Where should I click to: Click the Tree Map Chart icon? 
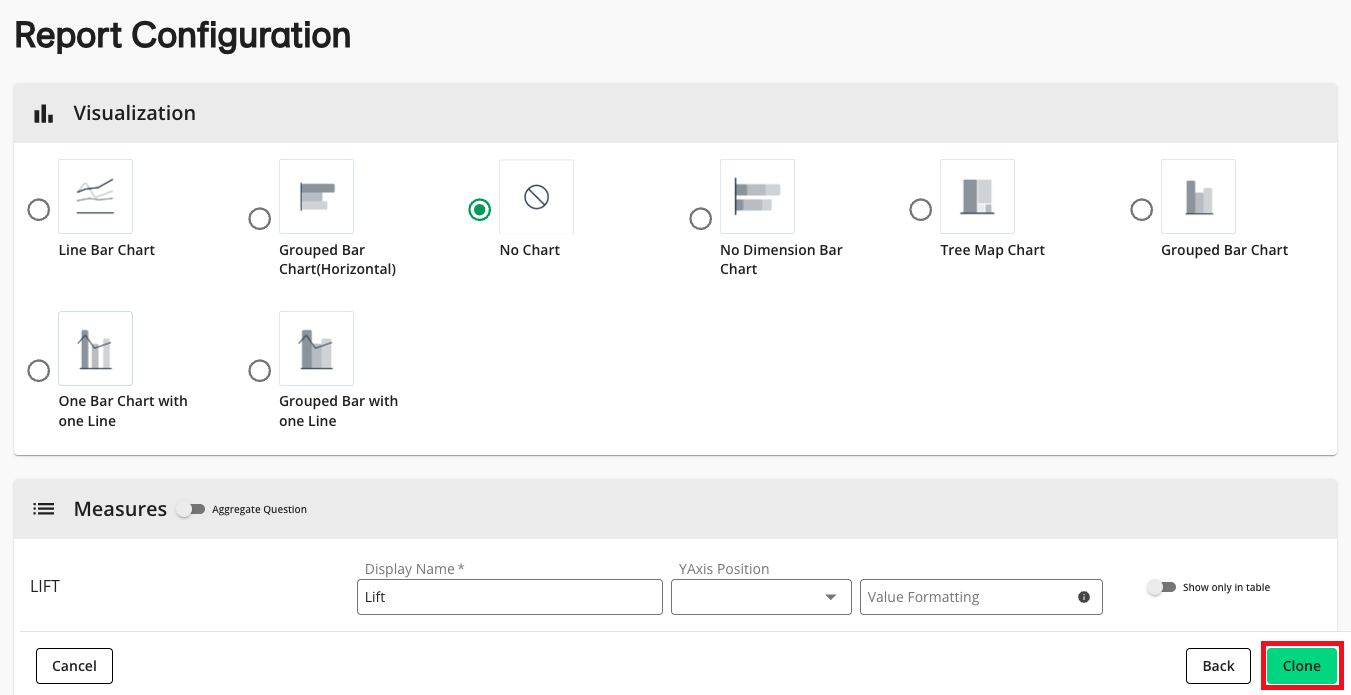pyautogui.click(x=977, y=196)
